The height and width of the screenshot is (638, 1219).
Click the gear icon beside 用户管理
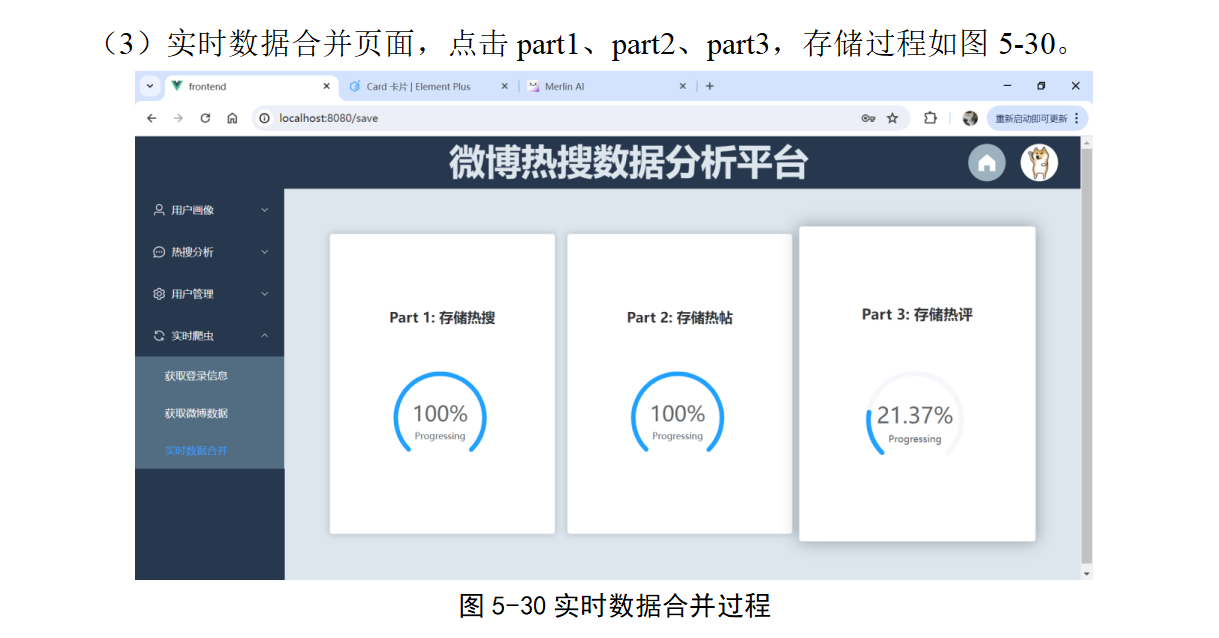tap(159, 294)
